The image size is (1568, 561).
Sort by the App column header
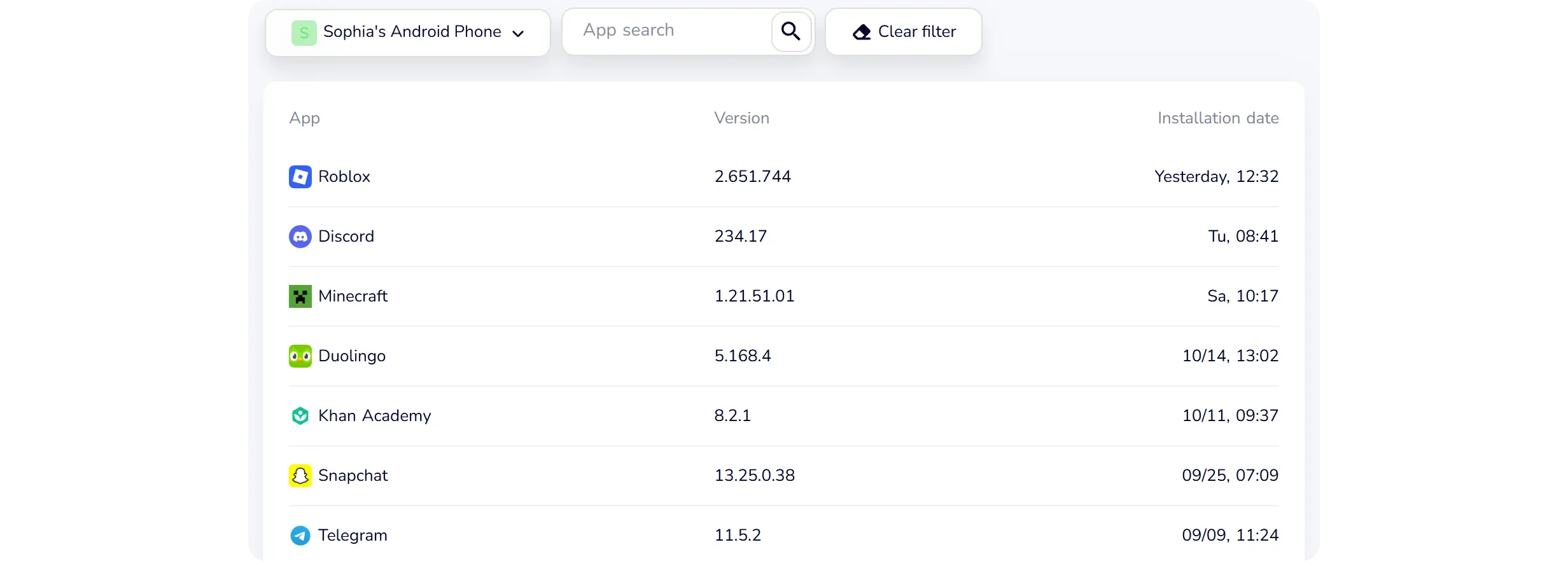pos(305,118)
